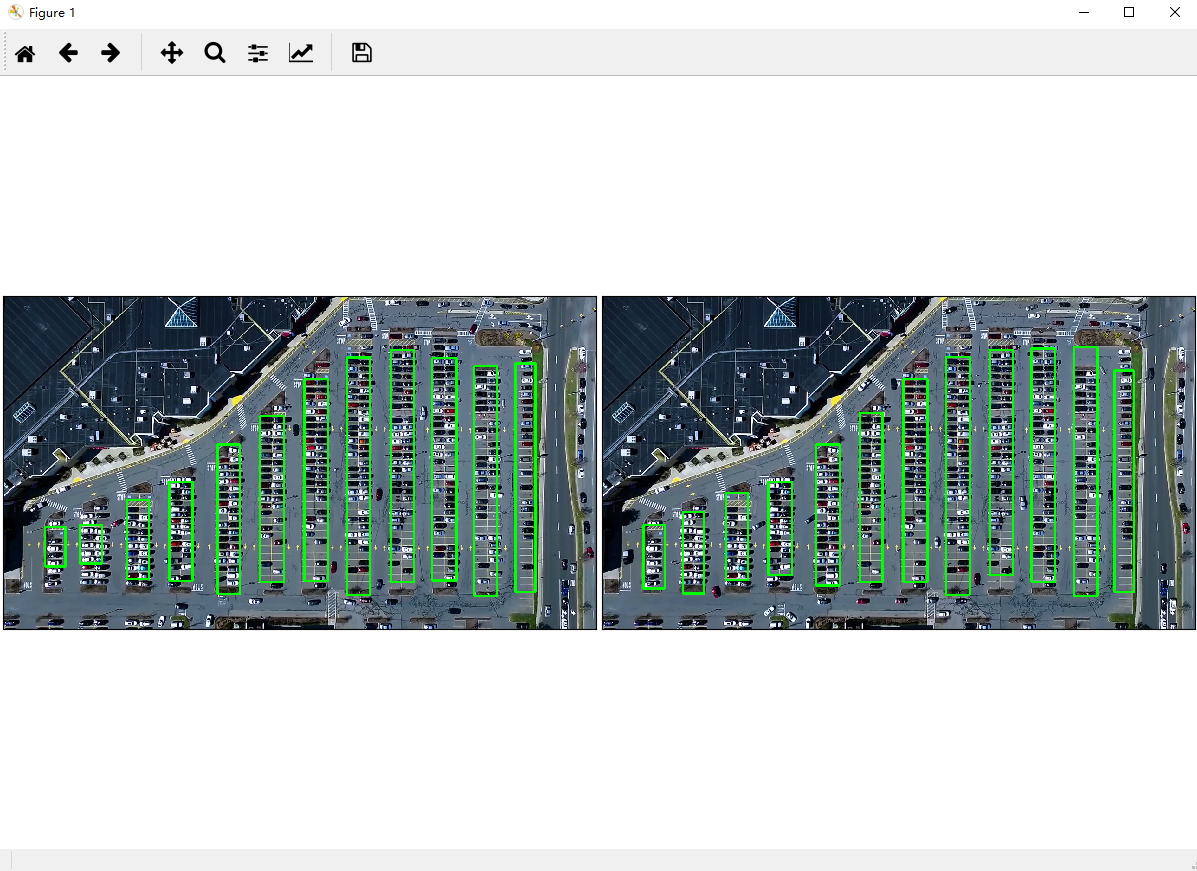1197x871 pixels.
Task: Click the left parking lot image
Action: (300, 463)
